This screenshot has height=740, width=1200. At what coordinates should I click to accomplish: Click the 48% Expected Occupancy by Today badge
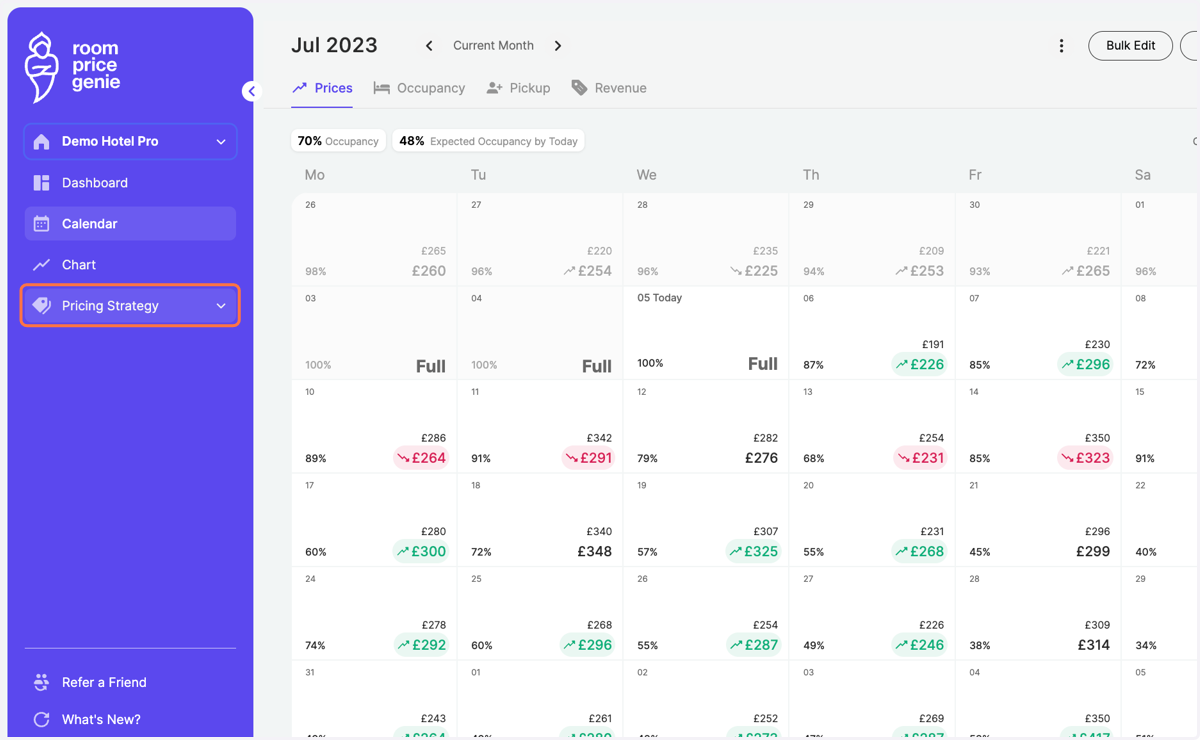pyautogui.click(x=489, y=141)
